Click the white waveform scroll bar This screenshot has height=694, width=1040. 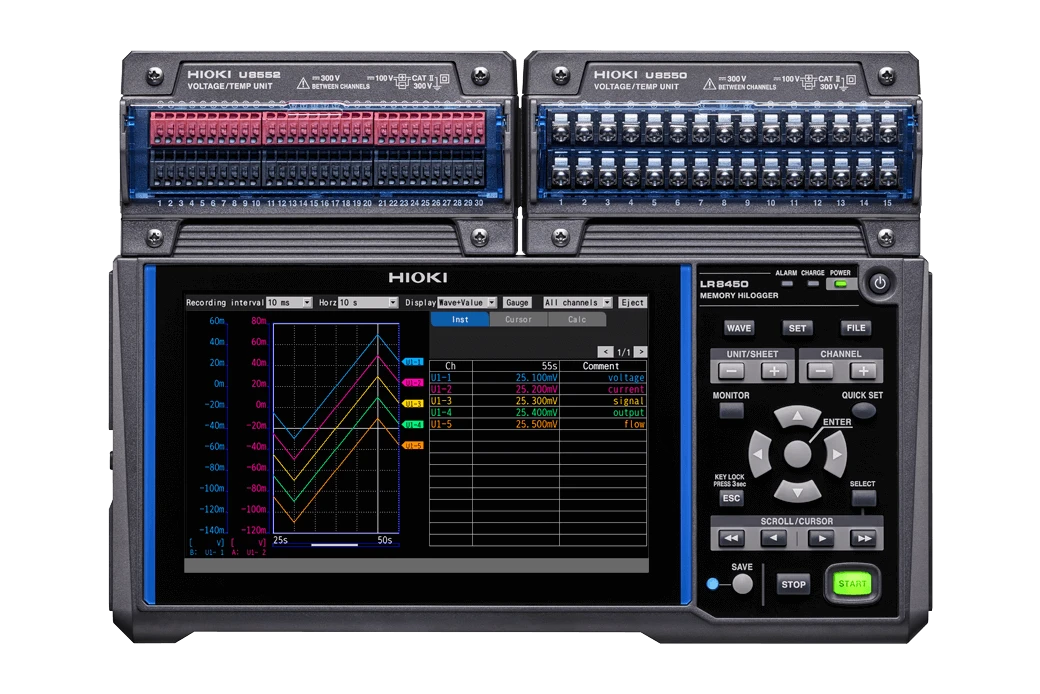334,545
